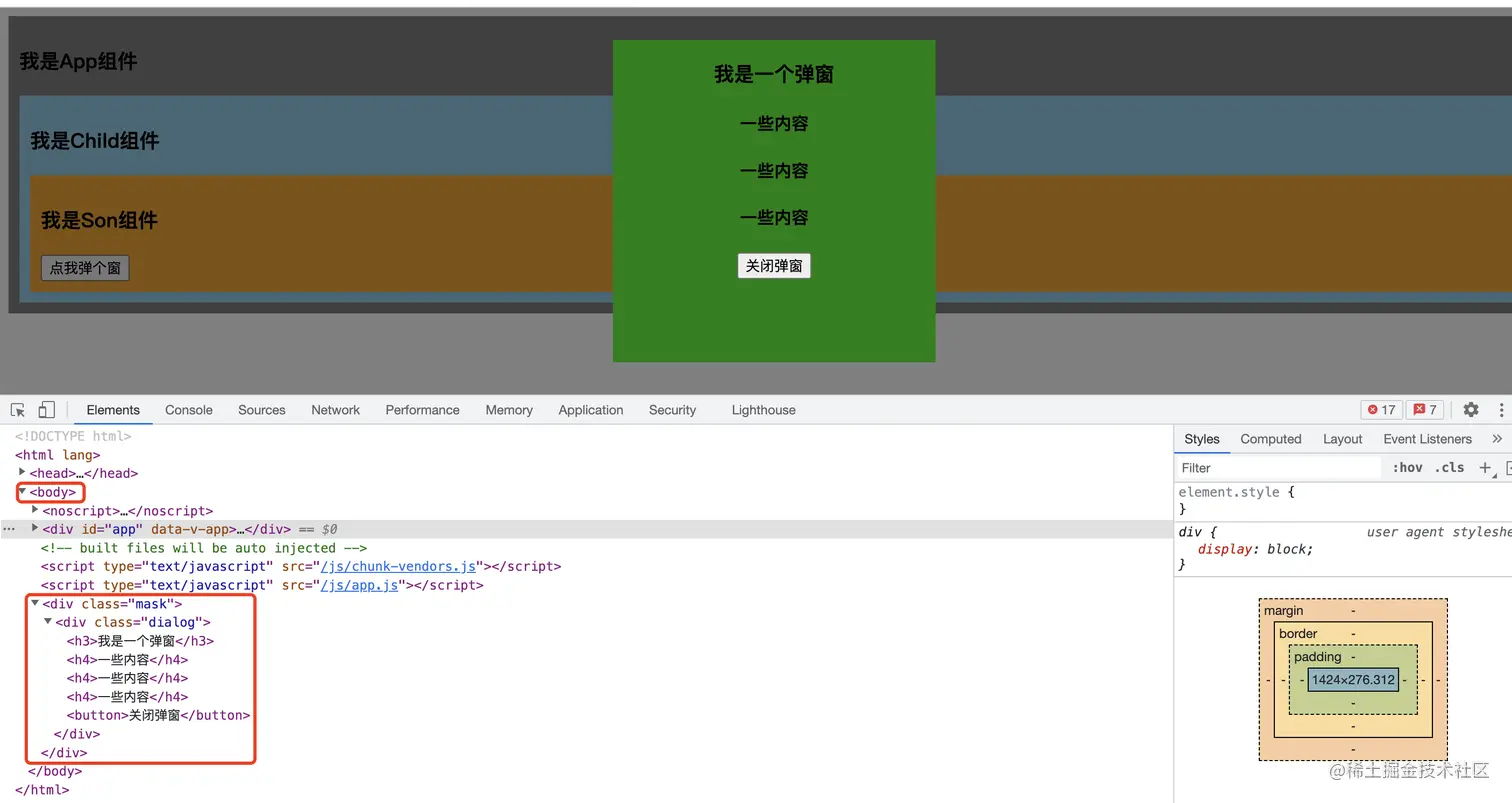Image resolution: width=1512 pixels, height=803 pixels.
Task: Click the margin label in box model
Action: (1284, 610)
